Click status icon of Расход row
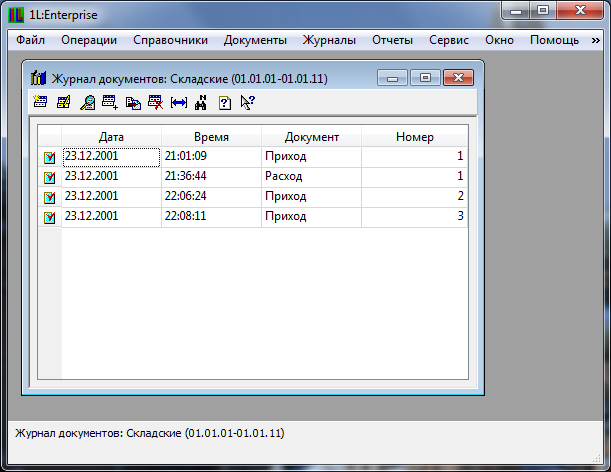This screenshot has height=472, width=611. [x=49, y=177]
